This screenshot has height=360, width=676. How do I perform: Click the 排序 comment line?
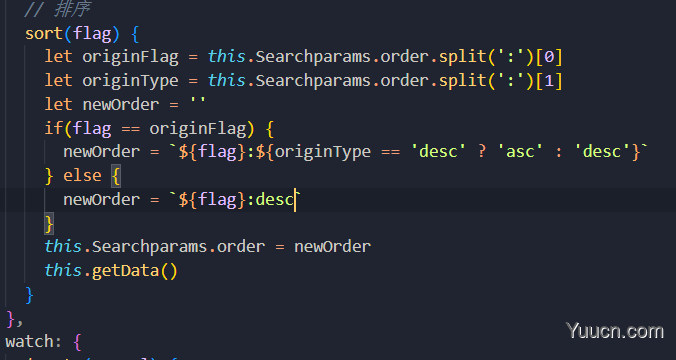coord(57,9)
